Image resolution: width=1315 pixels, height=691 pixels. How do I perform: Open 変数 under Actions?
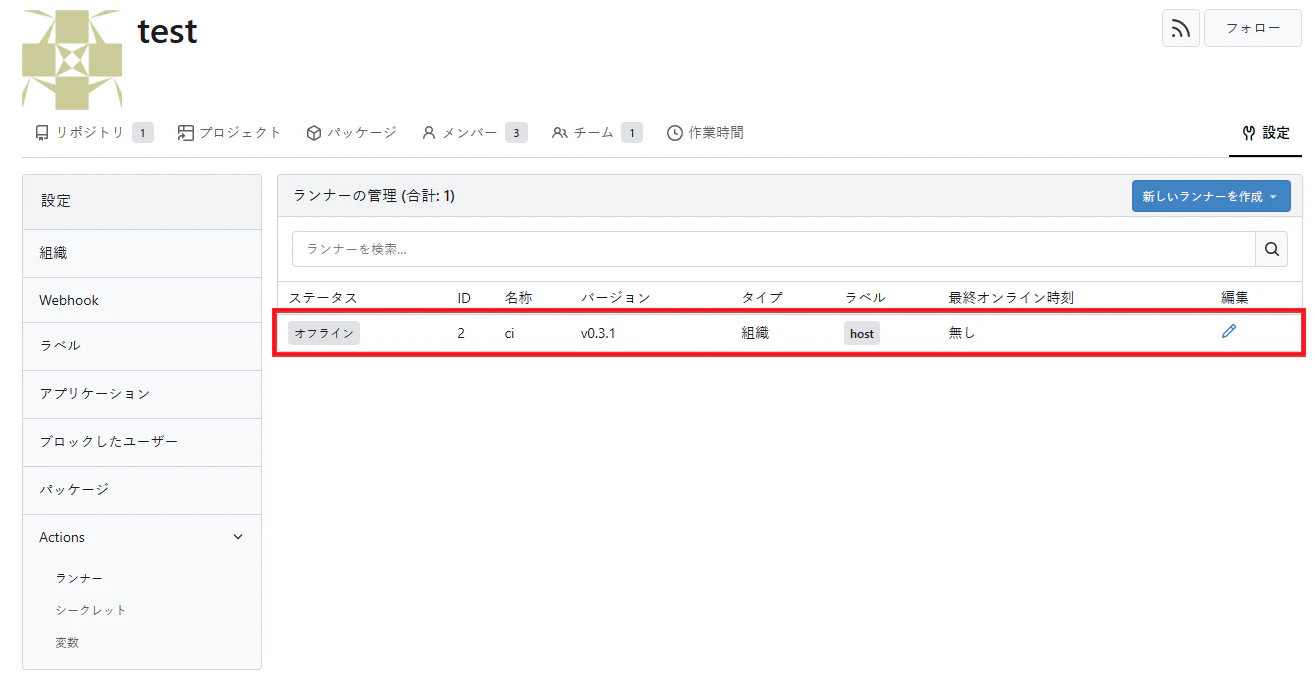(x=67, y=643)
